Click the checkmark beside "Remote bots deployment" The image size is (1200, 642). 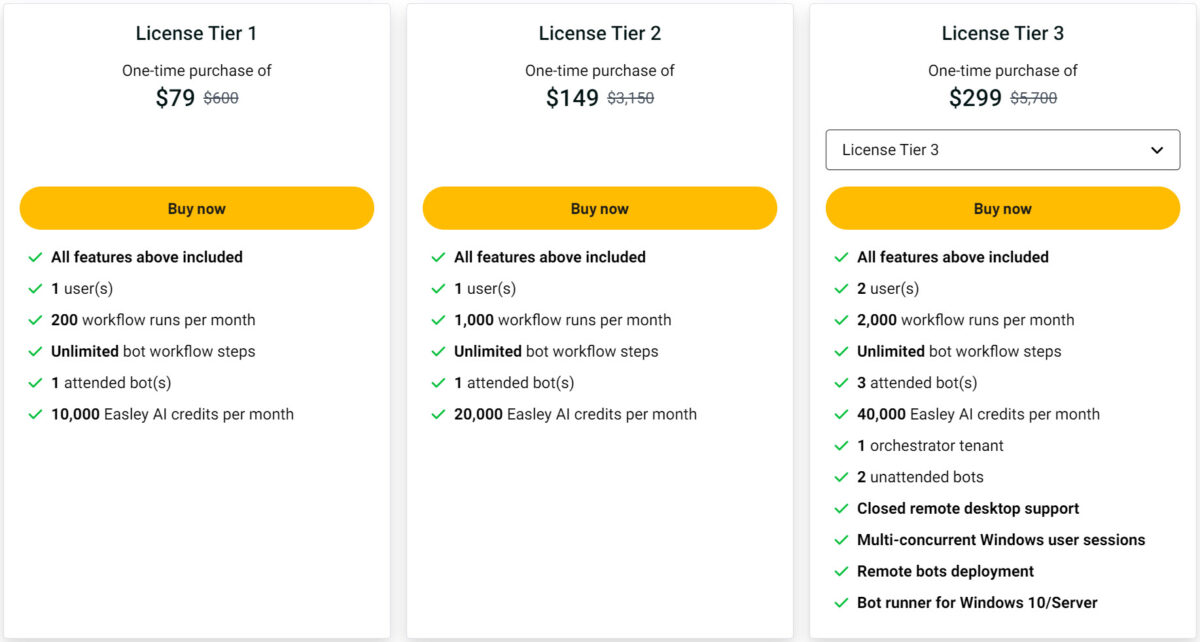click(x=841, y=571)
